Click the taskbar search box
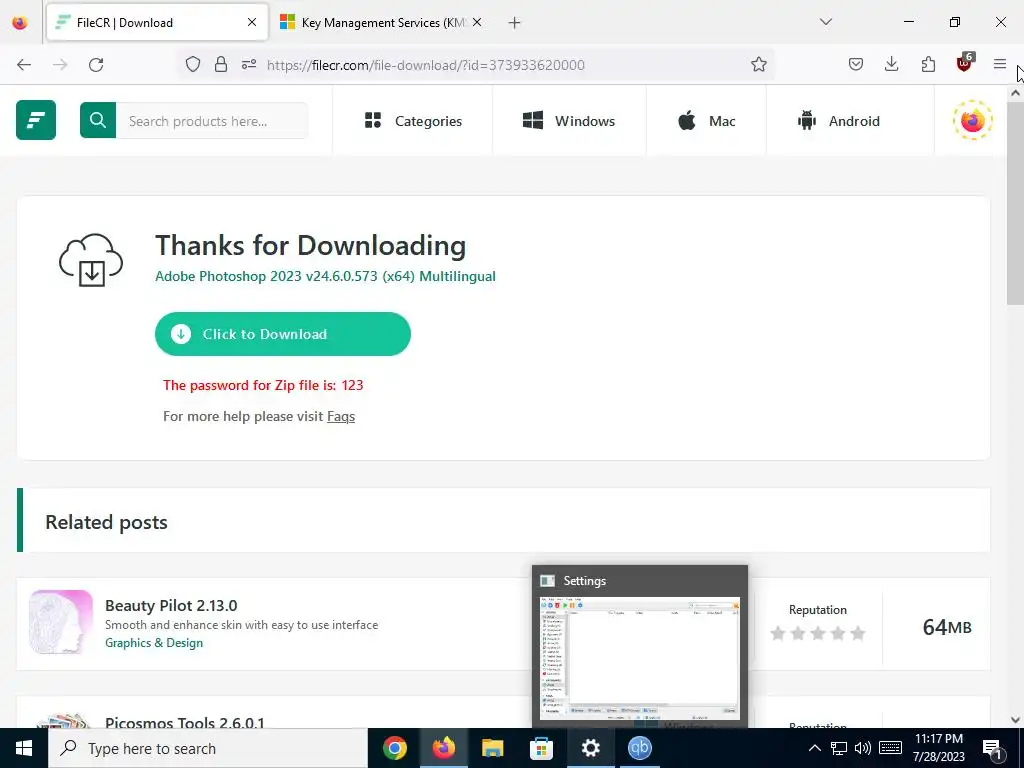Screen dimensions: 1024x768 pos(208,748)
